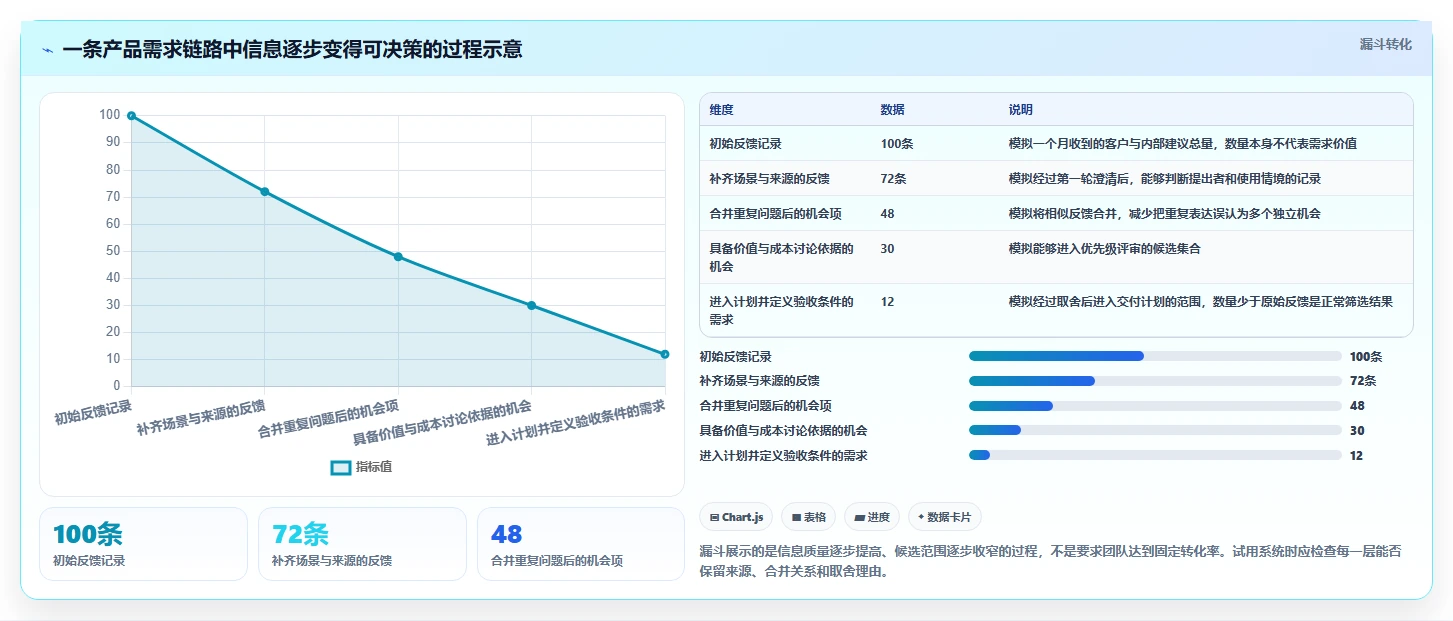Click the description 模拟能够进入优先级评审的候选集合
Screen dimensions: 1453x621
[x=1105, y=249]
